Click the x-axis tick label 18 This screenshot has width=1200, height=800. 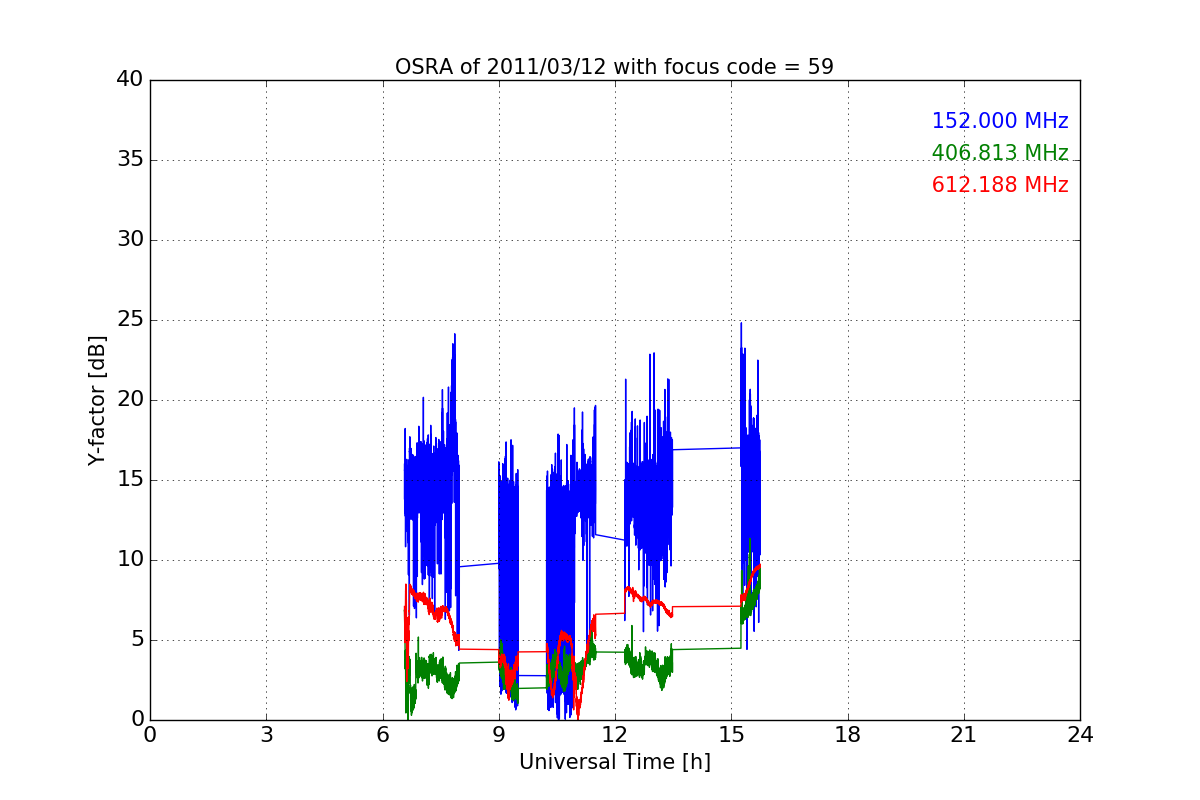point(848,735)
